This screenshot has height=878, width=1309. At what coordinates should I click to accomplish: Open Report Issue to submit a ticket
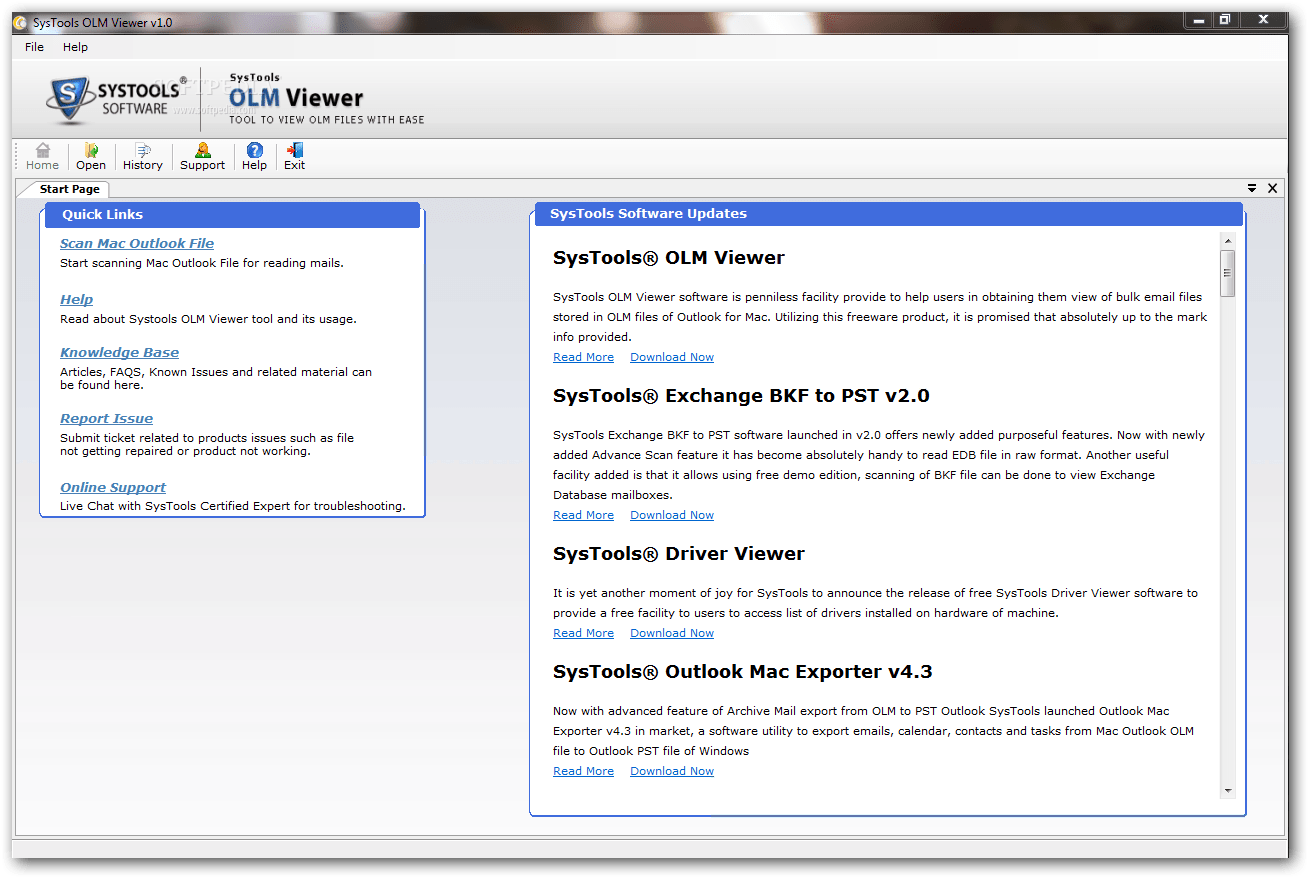pos(106,418)
